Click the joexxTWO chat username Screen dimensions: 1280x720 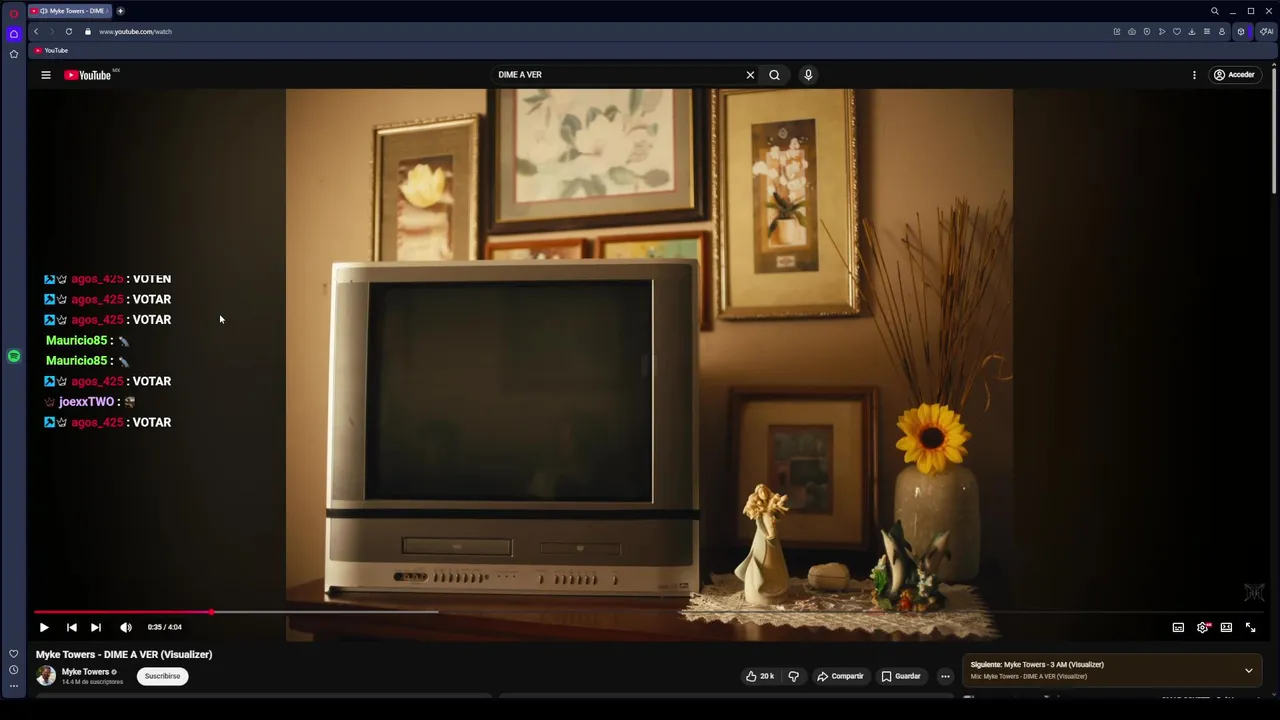point(86,402)
